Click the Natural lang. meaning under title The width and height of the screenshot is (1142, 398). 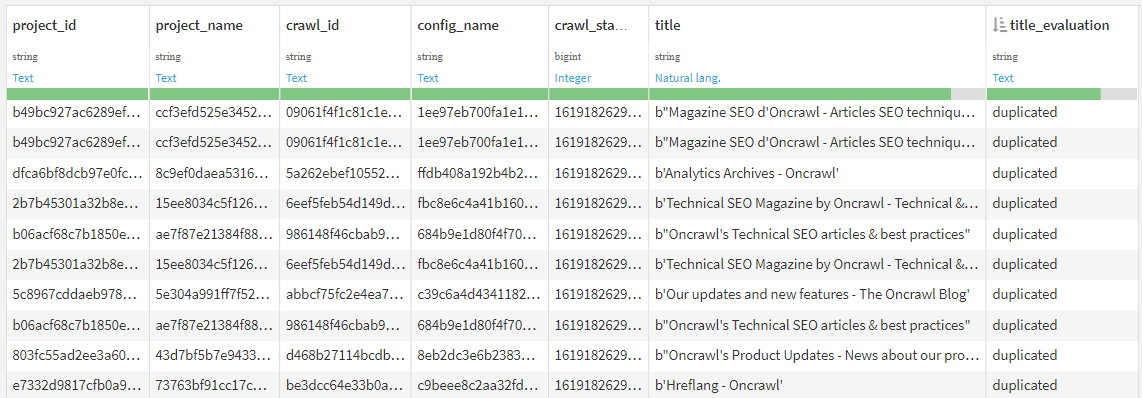(x=688, y=77)
